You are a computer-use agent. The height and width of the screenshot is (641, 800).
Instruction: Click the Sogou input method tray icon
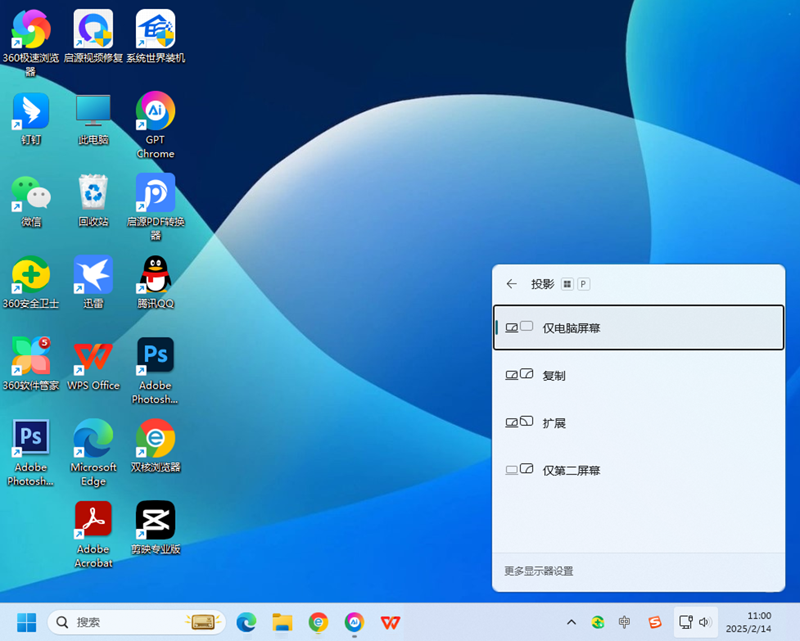click(x=655, y=622)
